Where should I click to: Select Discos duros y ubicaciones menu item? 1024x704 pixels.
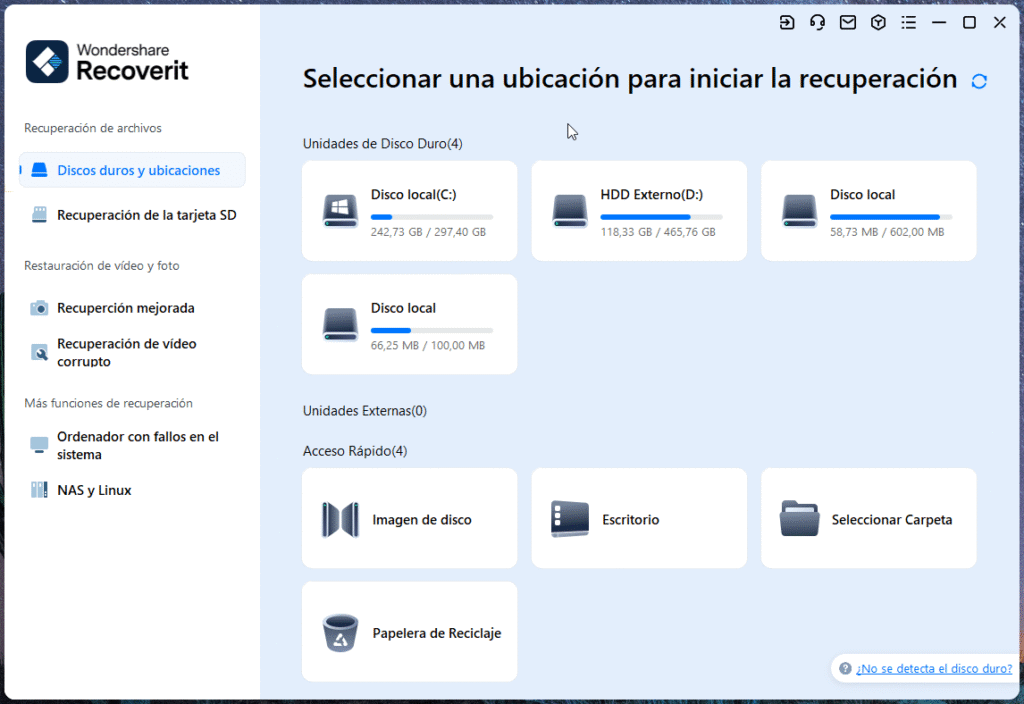click(132, 170)
